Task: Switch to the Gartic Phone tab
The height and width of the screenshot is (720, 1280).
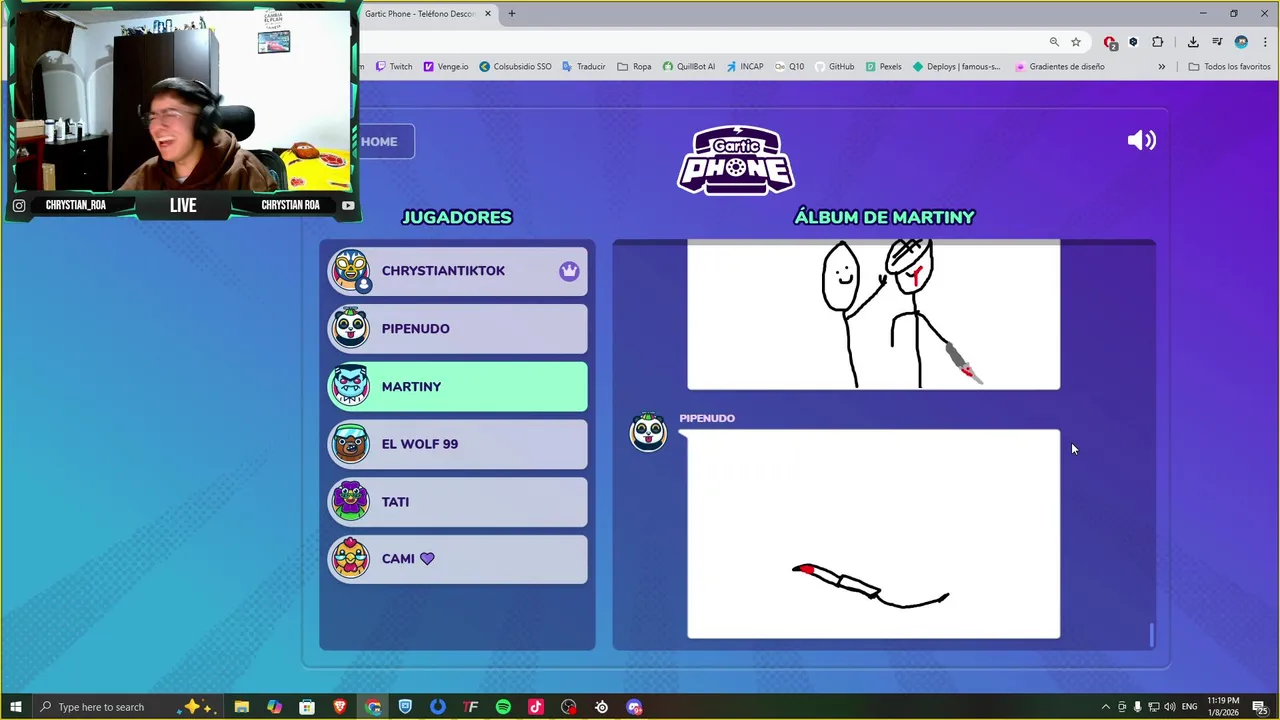Action: point(420,14)
